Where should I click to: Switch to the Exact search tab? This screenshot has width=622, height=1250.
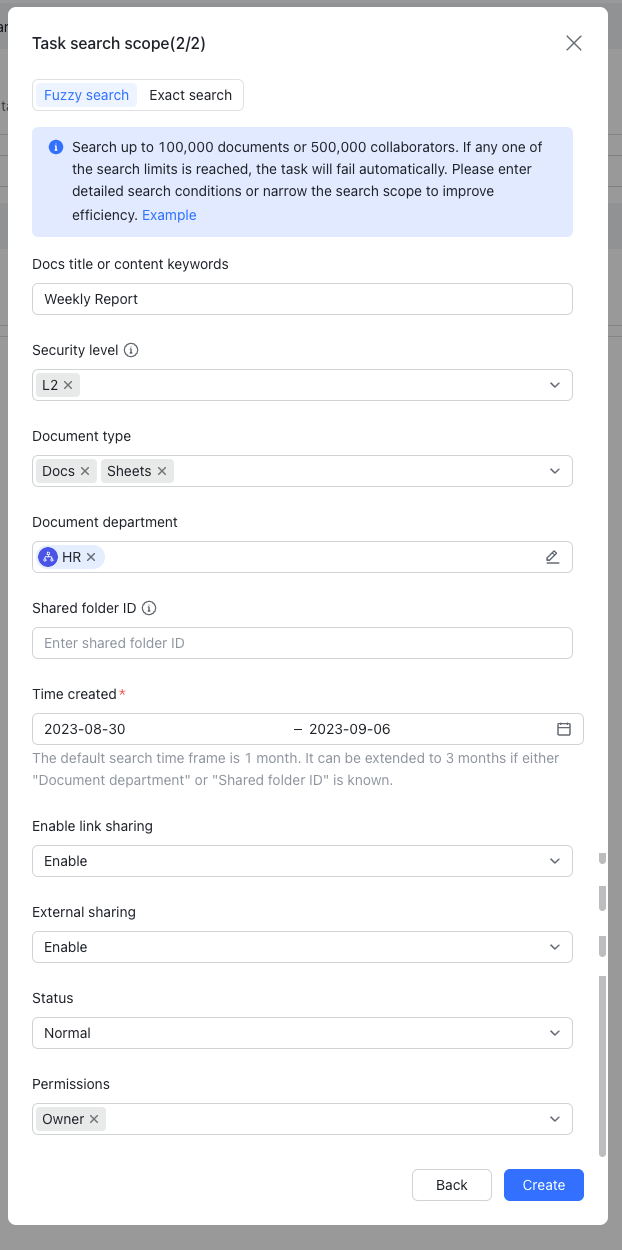190,95
